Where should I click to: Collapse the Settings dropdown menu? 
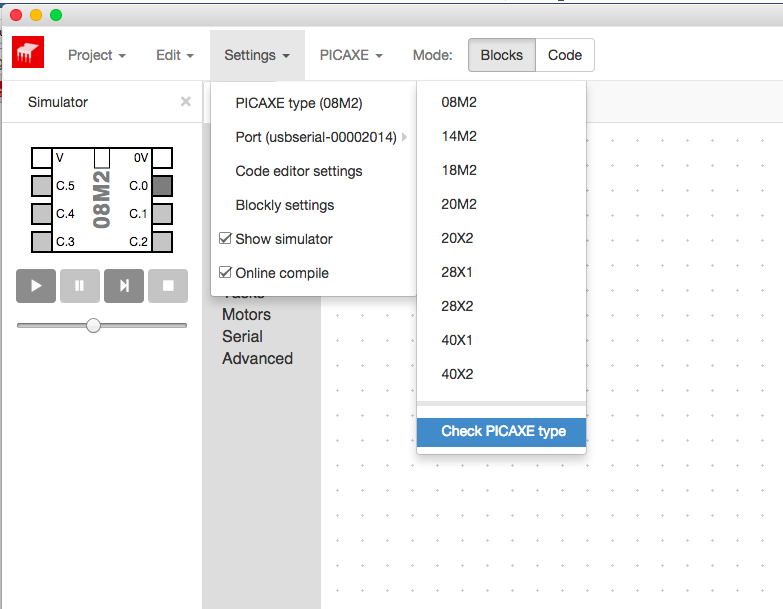tap(257, 55)
